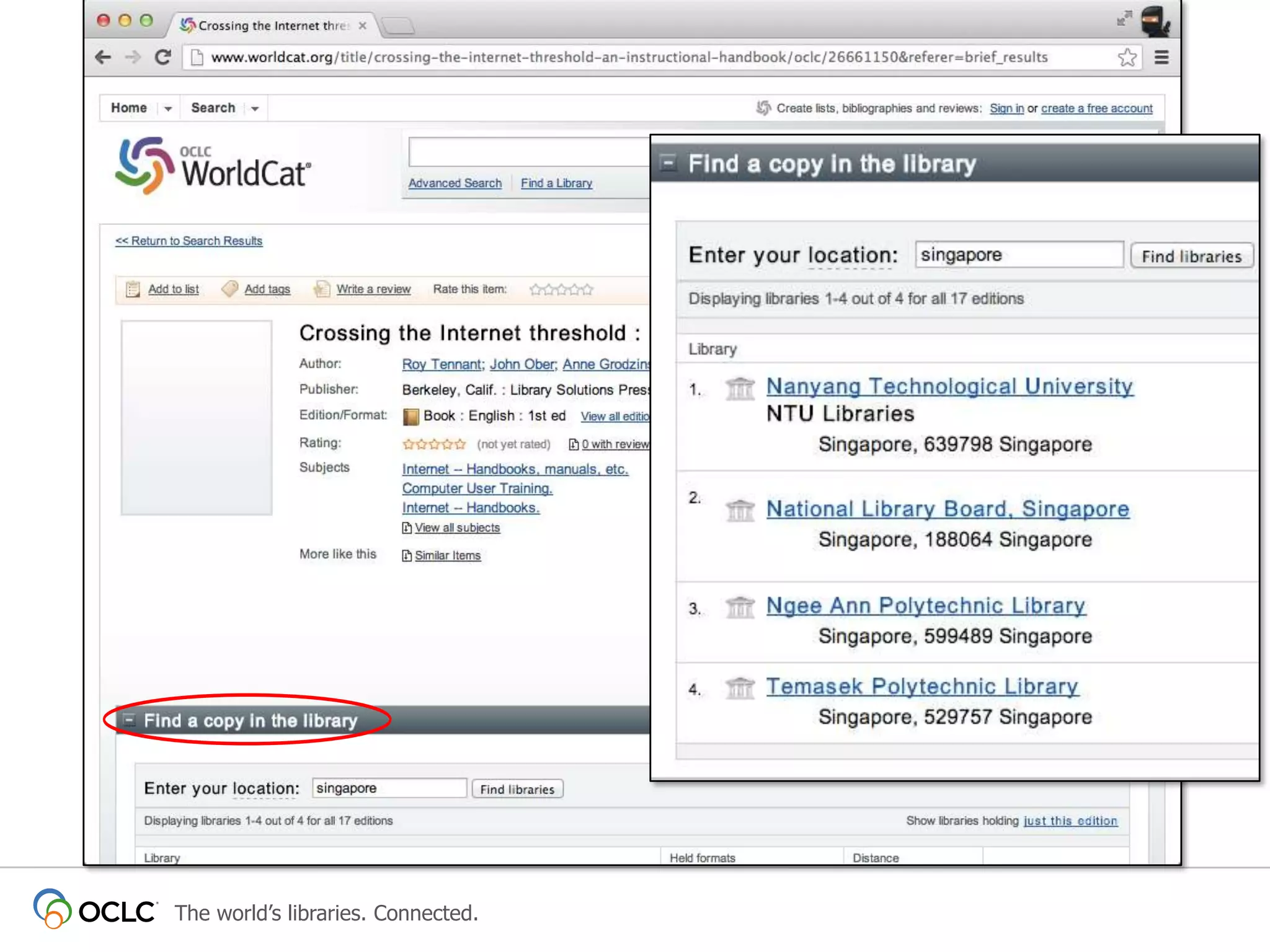Image resolution: width=1270 pixels, height=952 pixels.
Task: Click the address bar URL
Action: pos(629,58)
